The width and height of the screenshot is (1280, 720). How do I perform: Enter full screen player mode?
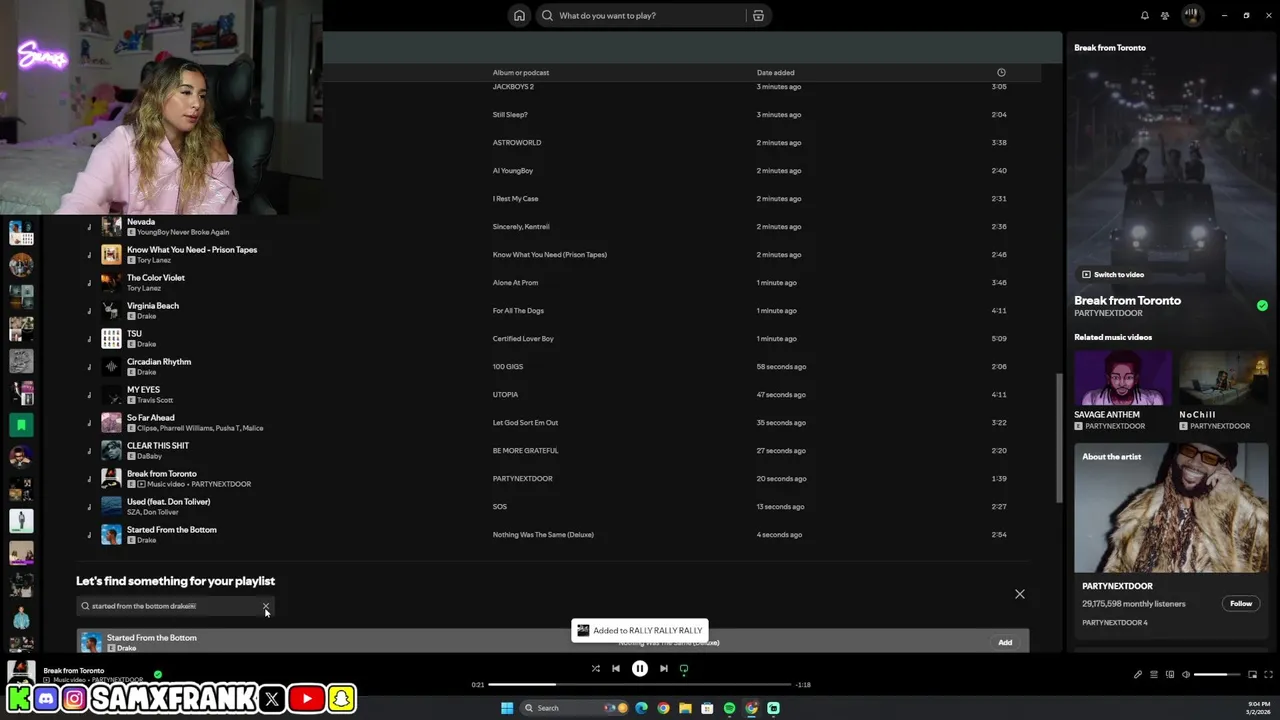tap(1270, 675)
